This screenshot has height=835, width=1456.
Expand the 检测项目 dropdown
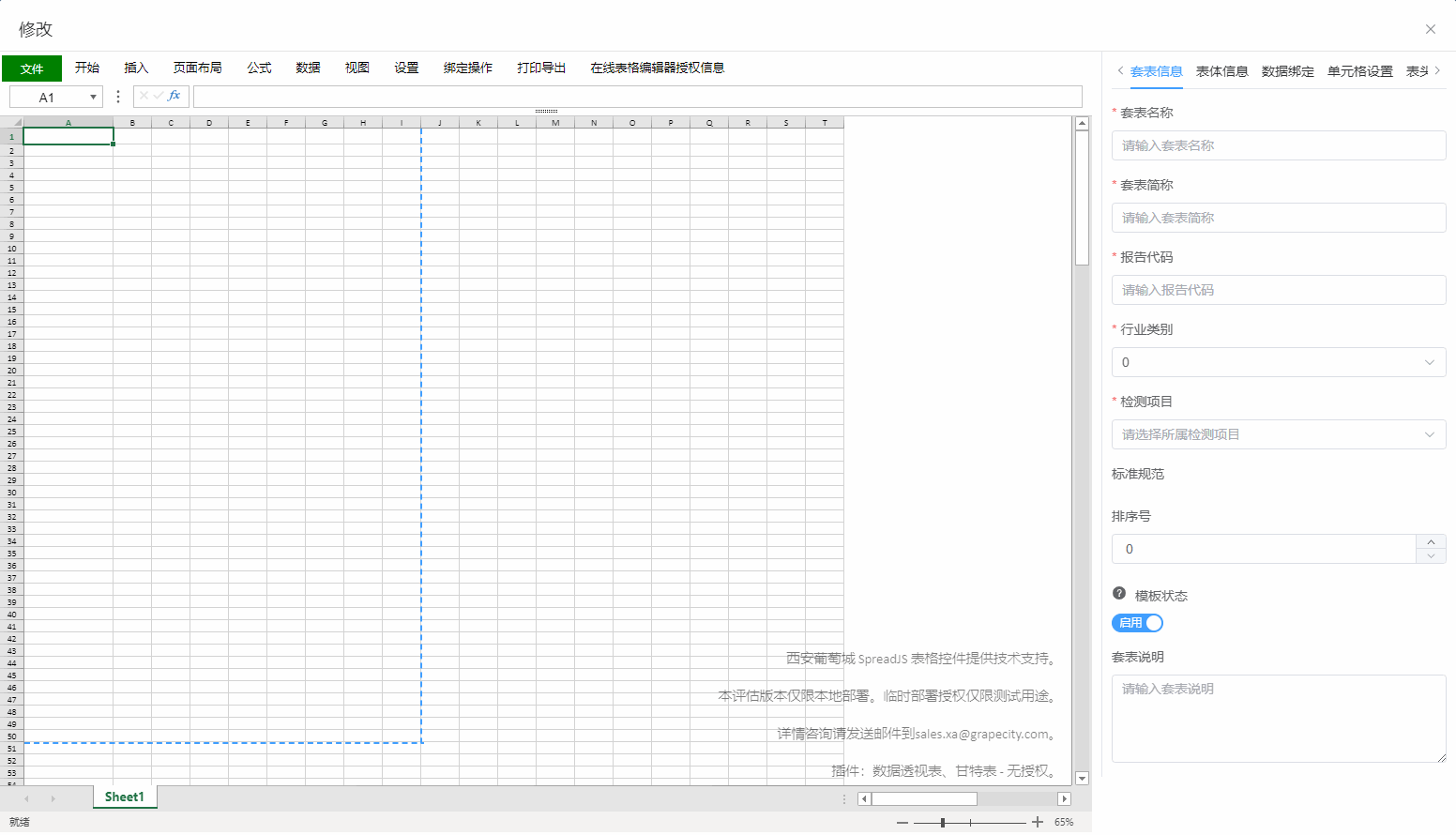point(1279,434)
